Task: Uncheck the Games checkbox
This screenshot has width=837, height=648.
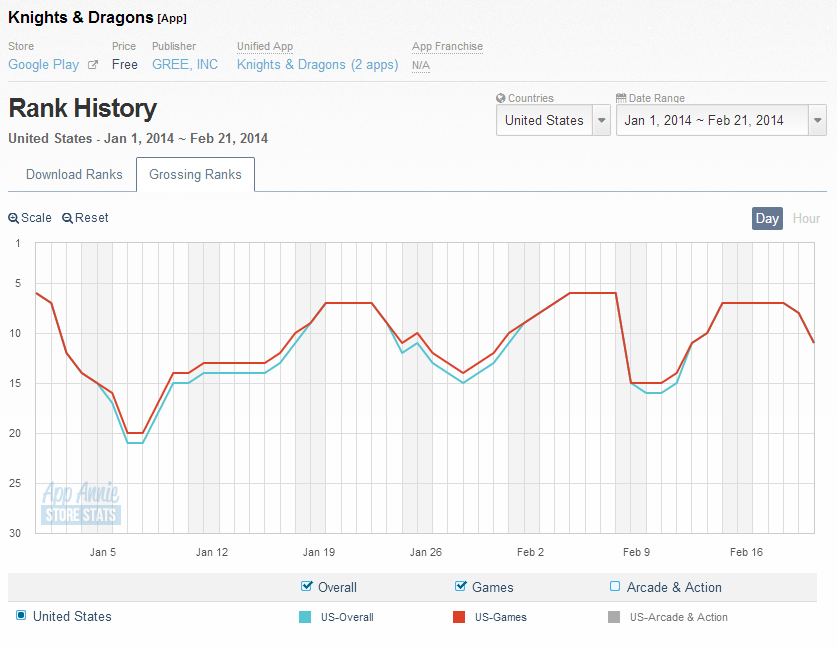Action: click(460, 586)
